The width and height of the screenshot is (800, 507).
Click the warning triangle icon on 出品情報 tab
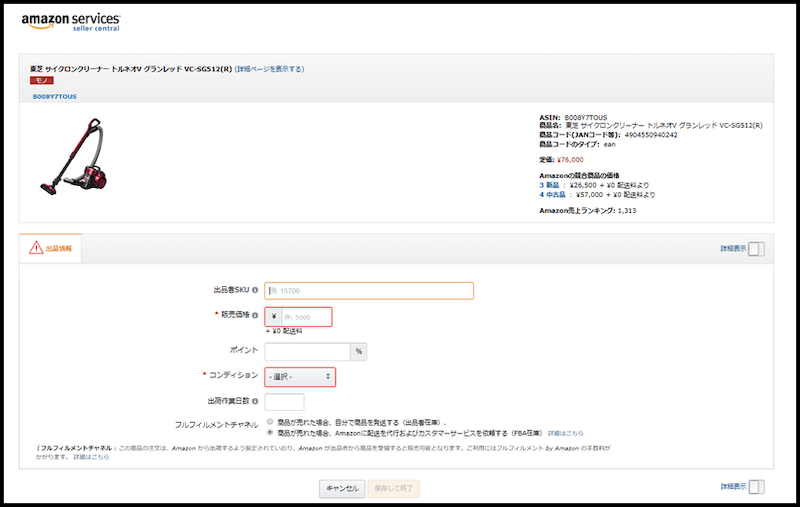click(36, 248)
